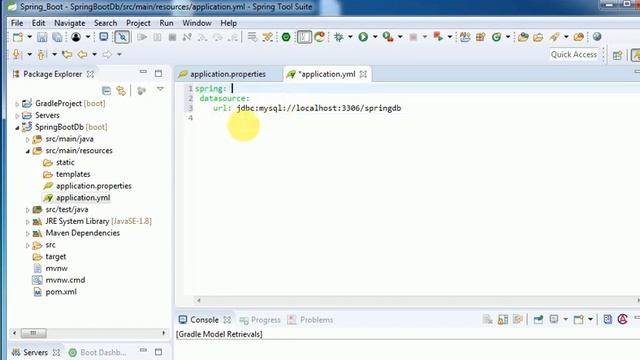Click Package Explorer horizontal scrollbar thumb
The image size is (640, 360).
click(x=33, y=333)
